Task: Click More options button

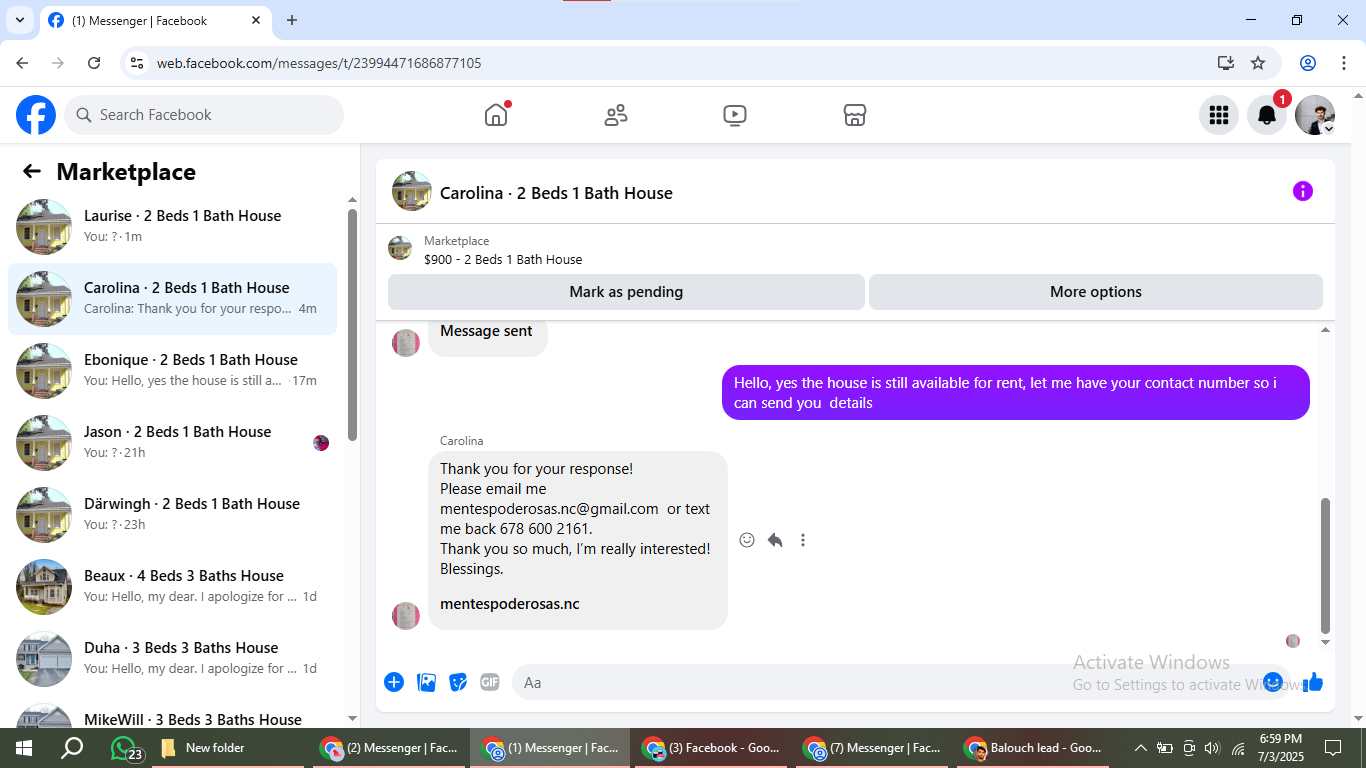Action: pos(1096,292)
